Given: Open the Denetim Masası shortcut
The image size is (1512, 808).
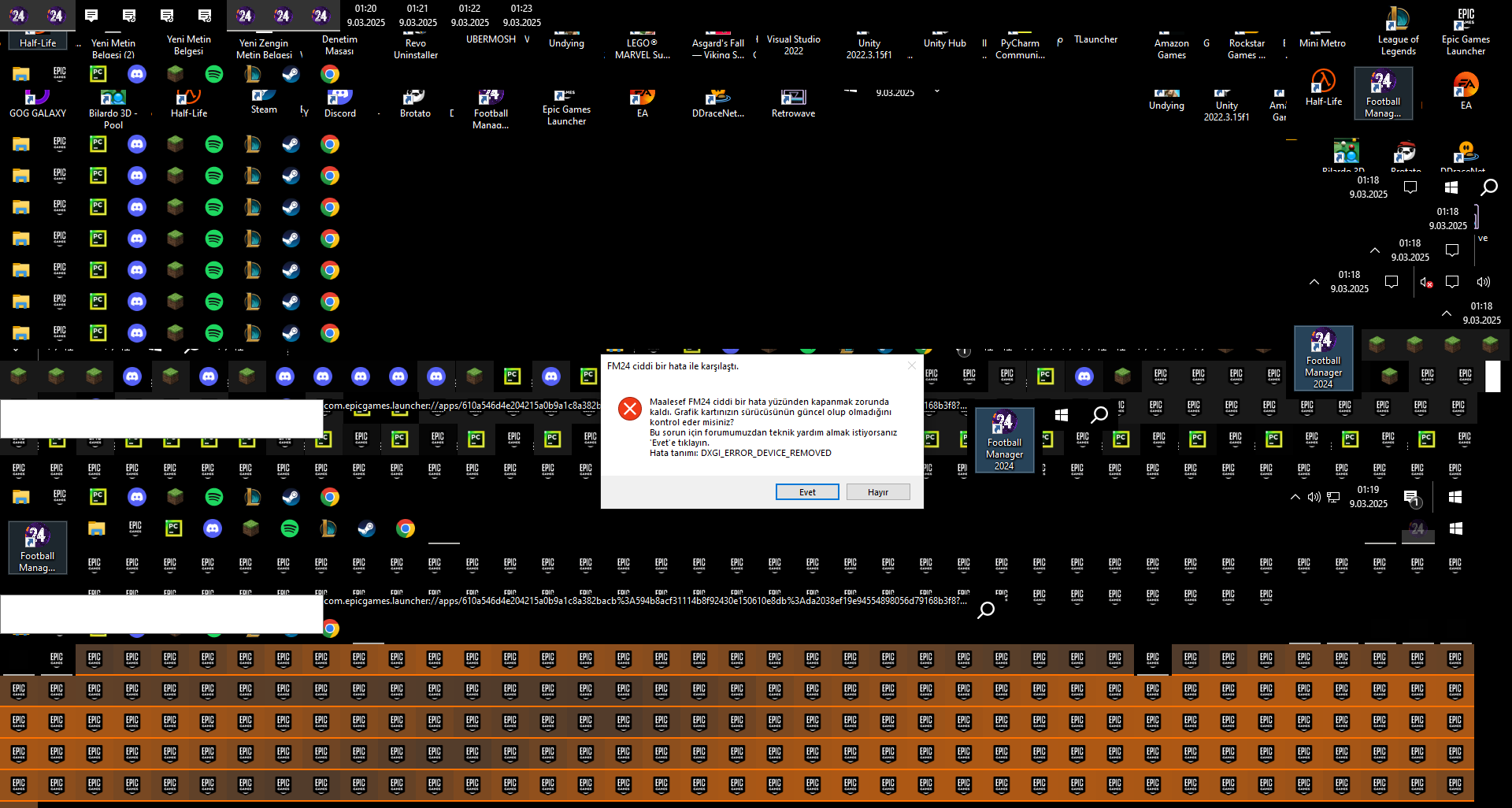Looking at the screenshot, I should (x=340, y=44).
